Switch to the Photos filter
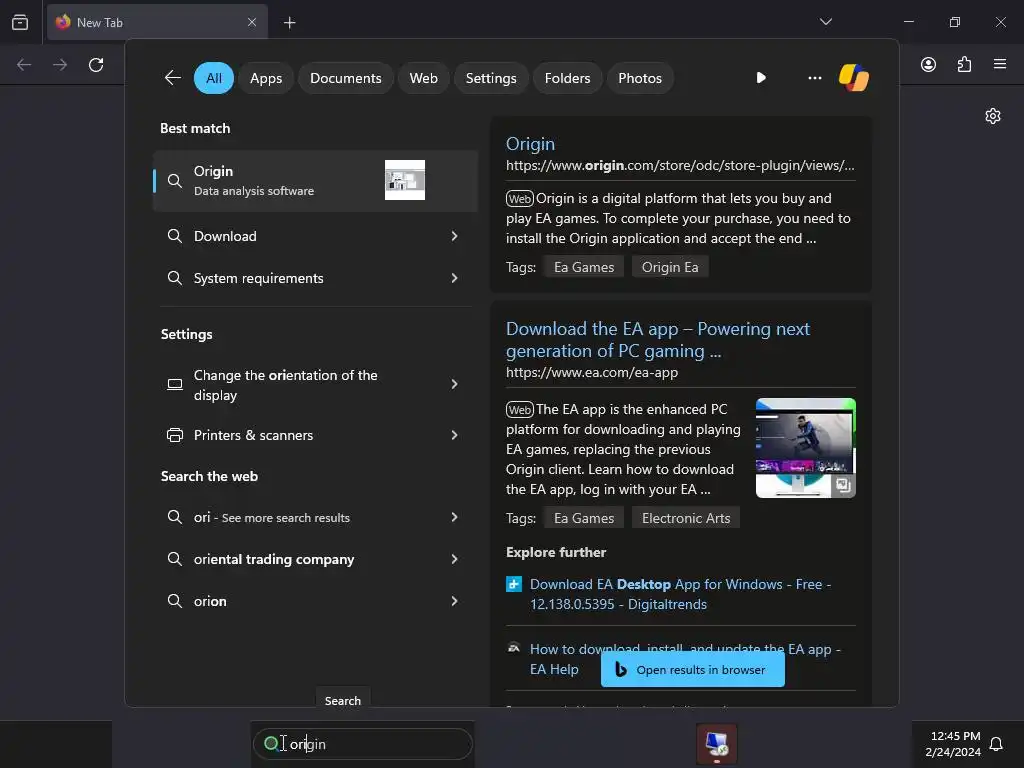 639,78
